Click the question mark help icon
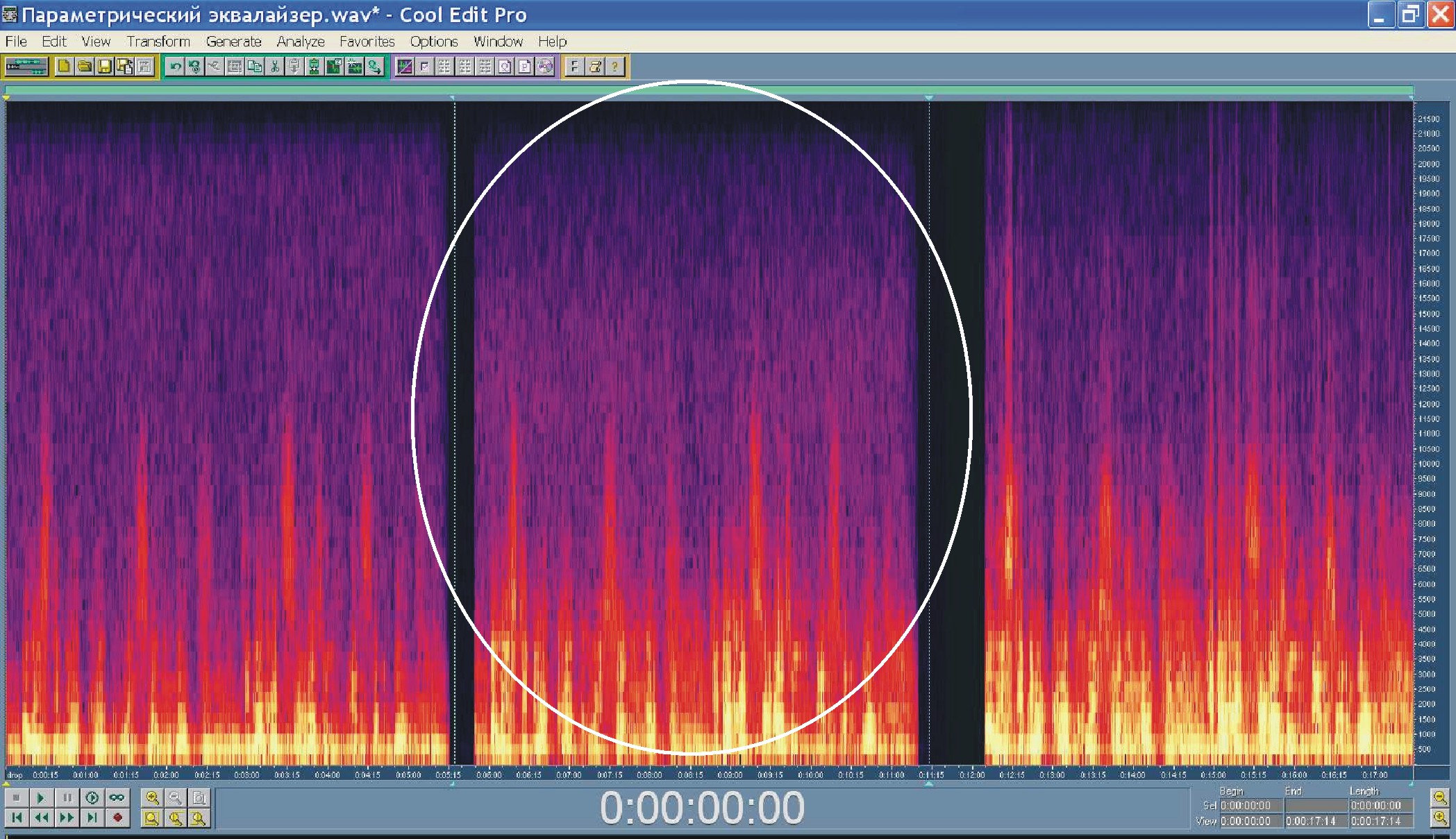Screen dimensions: 1456x839 click(x=614, y=67)
